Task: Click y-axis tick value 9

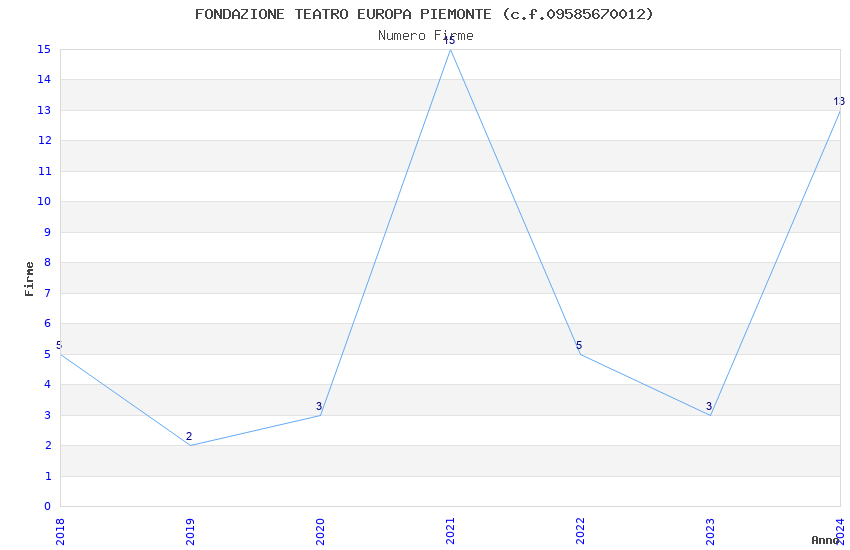Action: (48, 232)
